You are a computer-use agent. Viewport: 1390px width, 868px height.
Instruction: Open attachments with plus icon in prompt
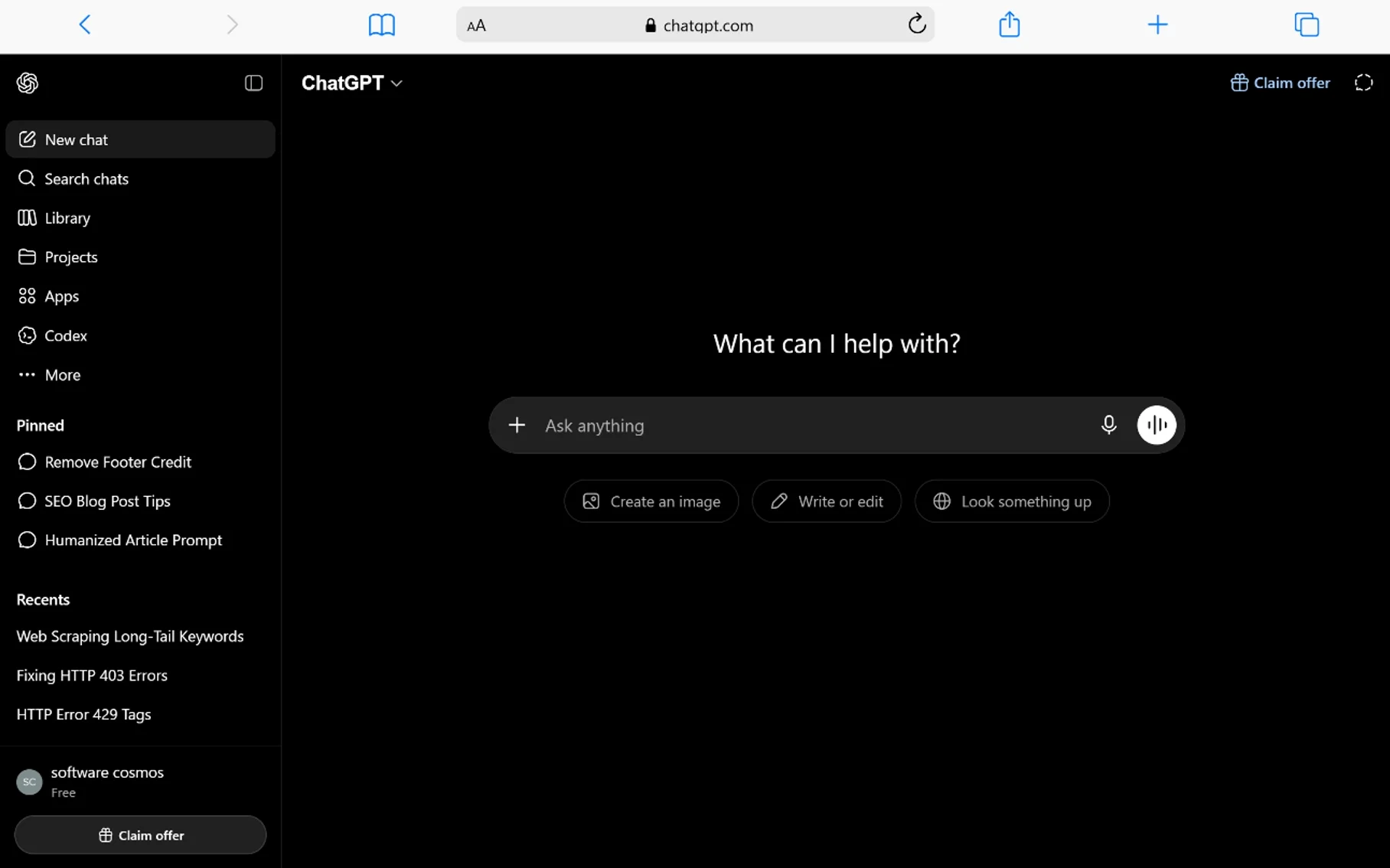coord(517,425)
